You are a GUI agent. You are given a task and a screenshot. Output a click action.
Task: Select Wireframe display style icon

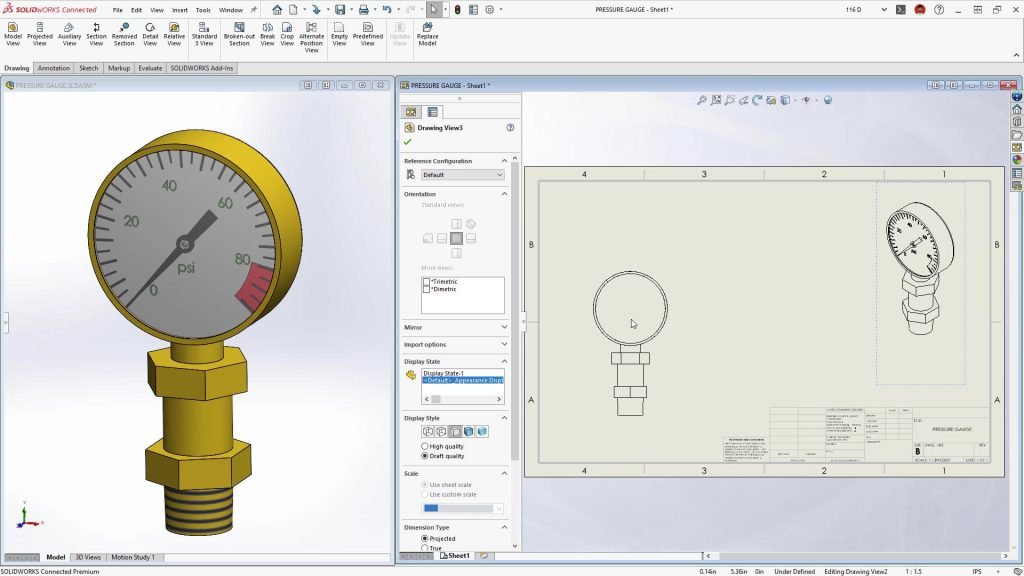pos(428,432)
